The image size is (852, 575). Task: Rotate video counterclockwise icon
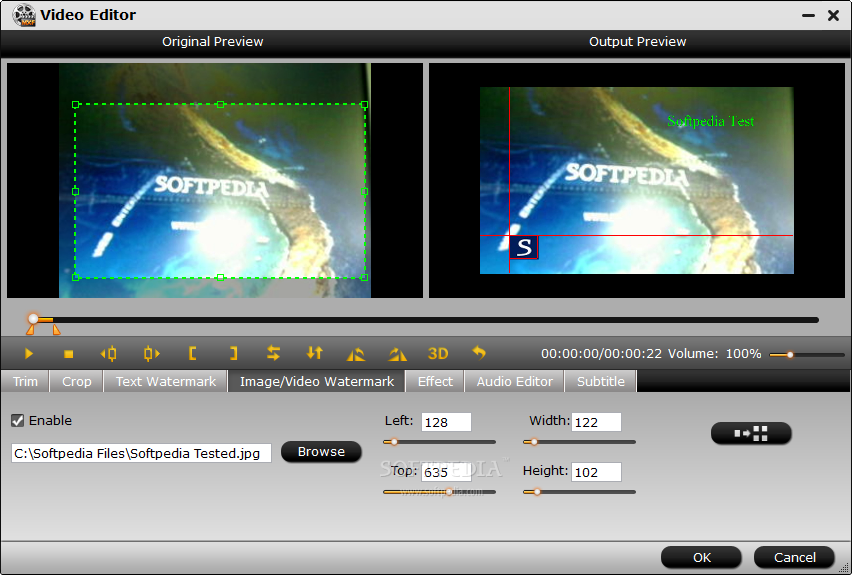coord(356,354)
